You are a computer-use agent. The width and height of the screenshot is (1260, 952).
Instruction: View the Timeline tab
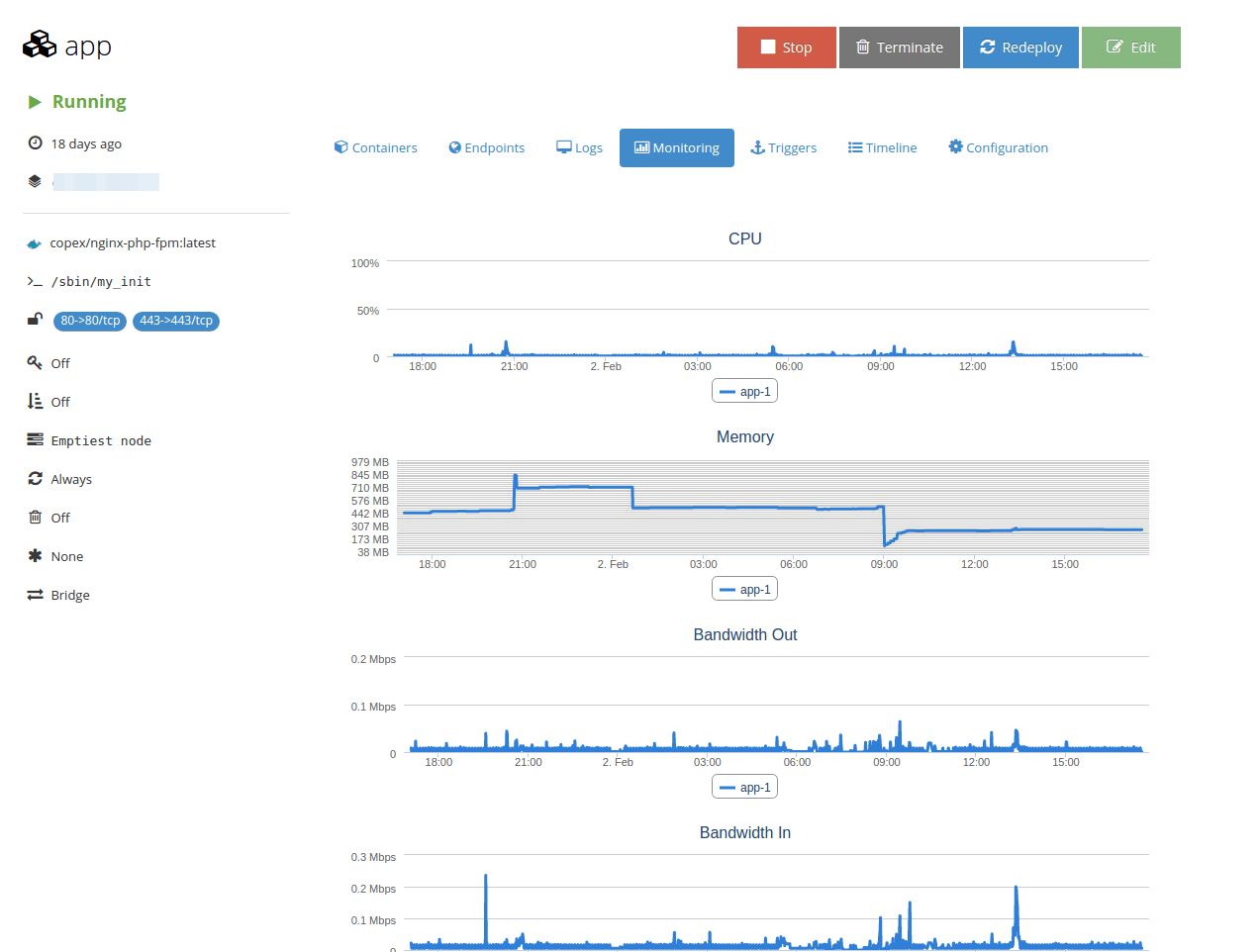[883, 147]
